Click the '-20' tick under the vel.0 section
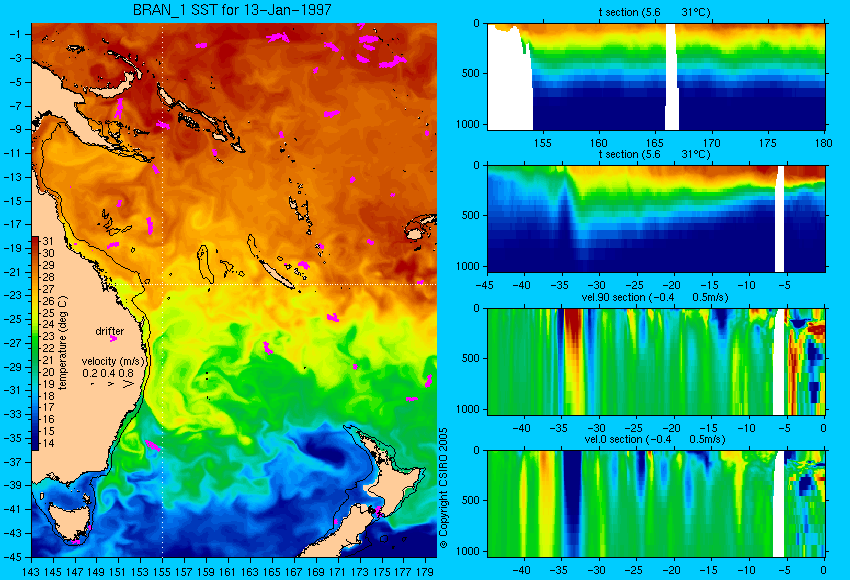 click(x=672, y=570)
